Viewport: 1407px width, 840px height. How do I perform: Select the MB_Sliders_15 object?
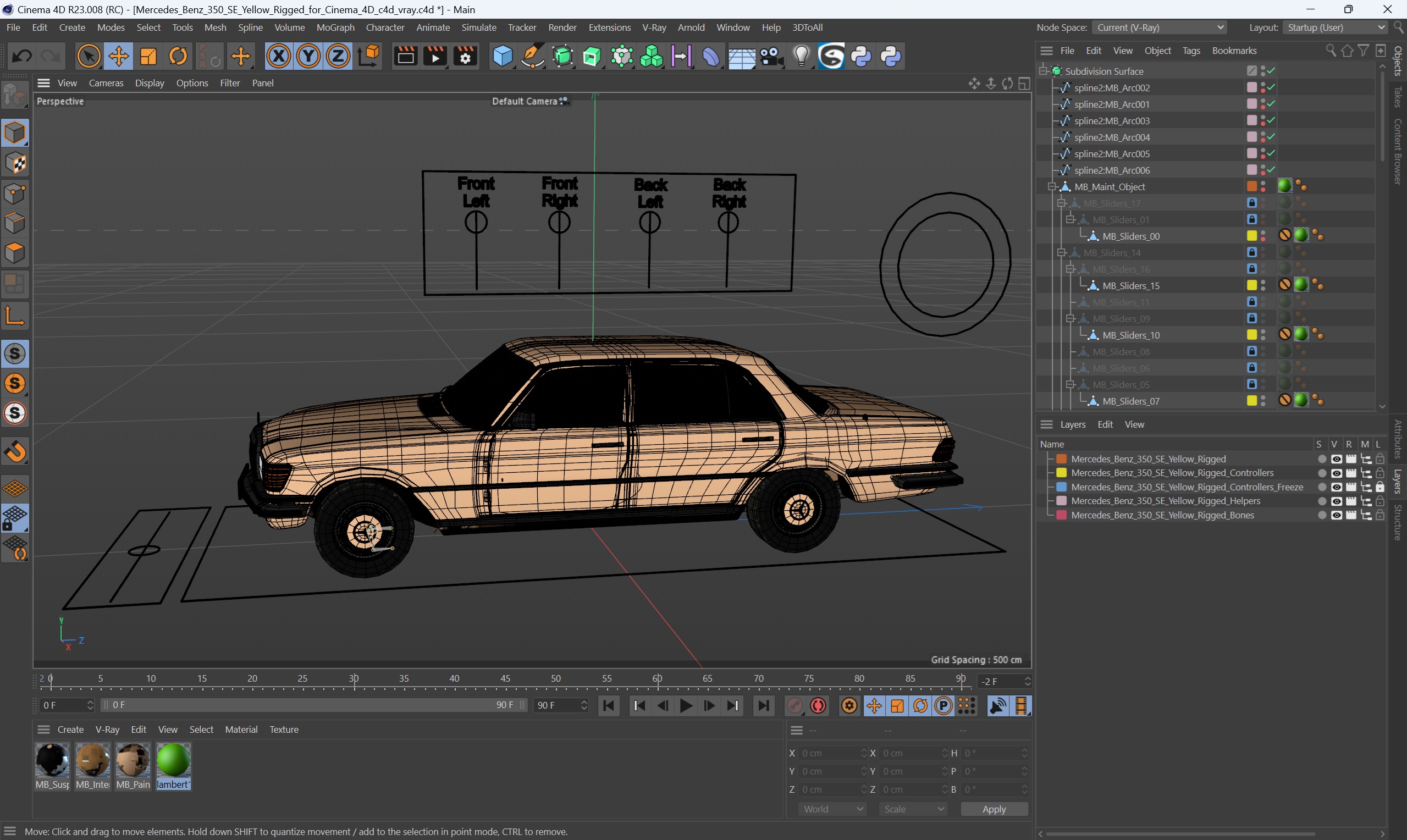tap(1131, 285)
